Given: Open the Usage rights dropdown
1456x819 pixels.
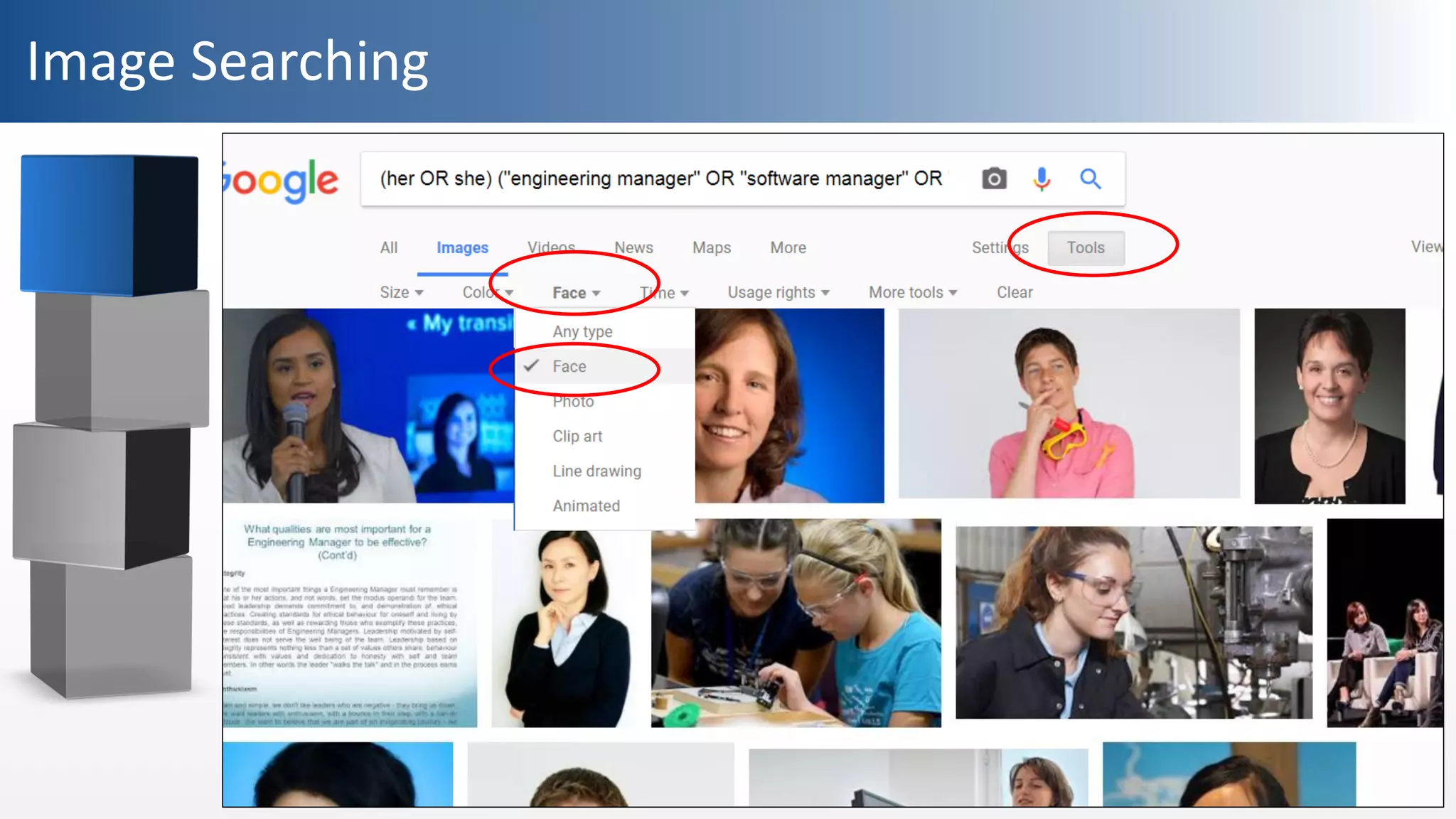Looking at the screenshot, I should pos(778,292).
